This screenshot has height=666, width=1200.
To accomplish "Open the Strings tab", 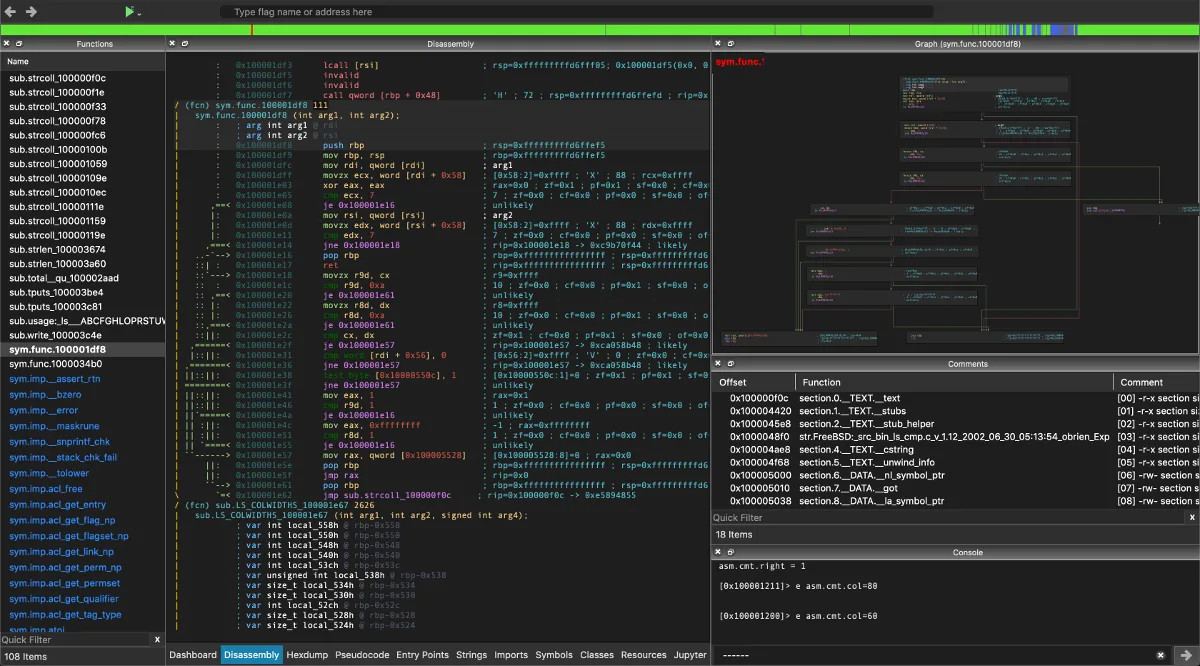I will coord(471,655).
